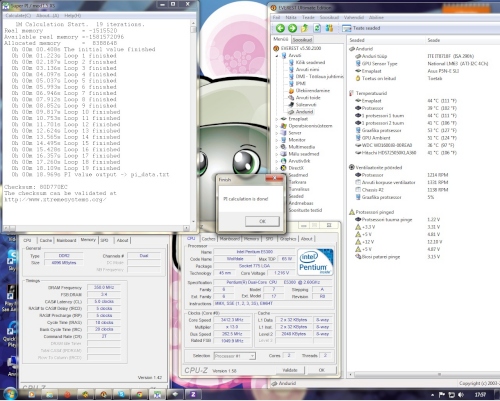Go forward with EVEREST green right arrow

tap(292, 28)
